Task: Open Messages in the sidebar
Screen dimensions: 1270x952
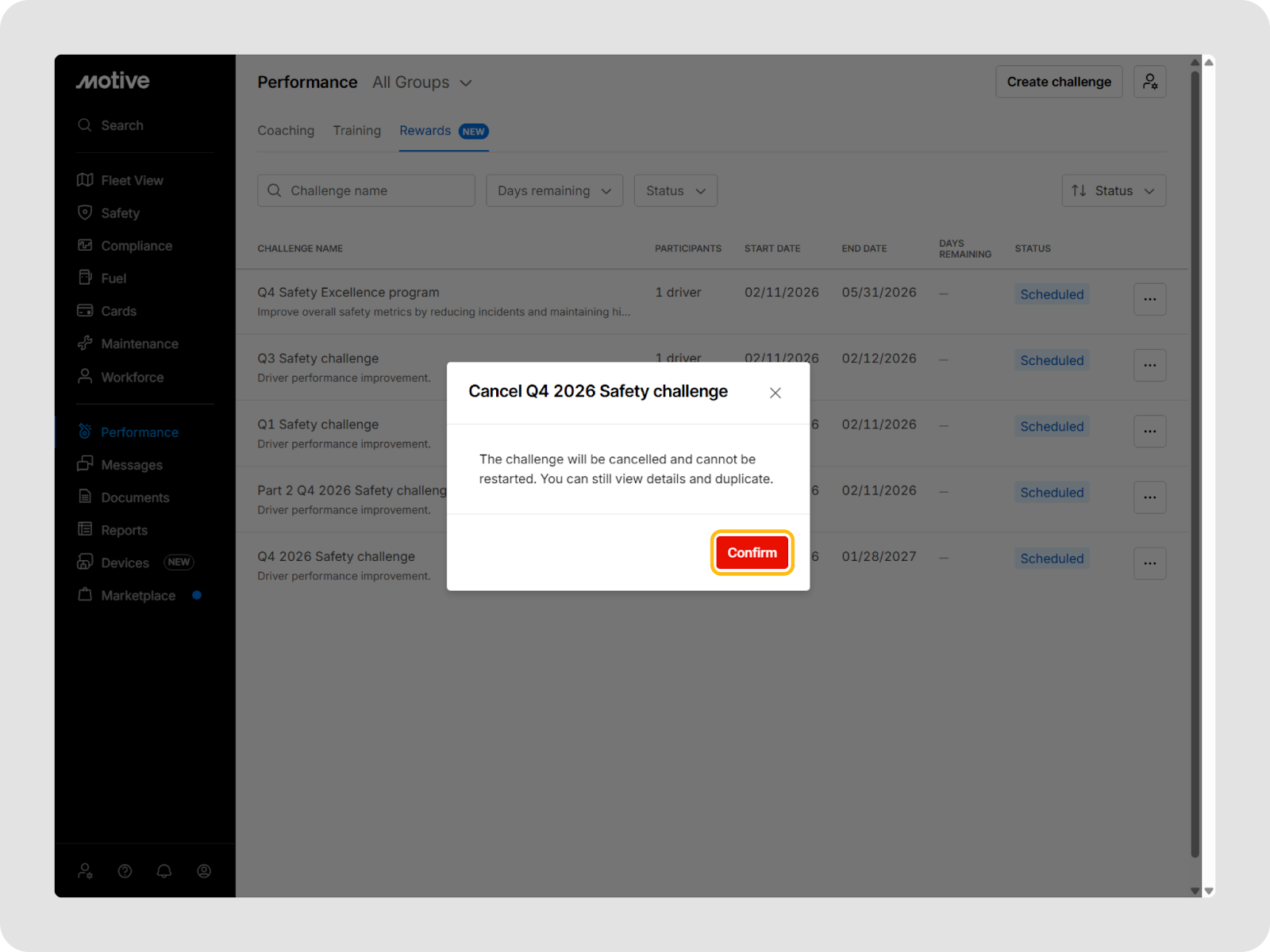Action: pos(131,465)
